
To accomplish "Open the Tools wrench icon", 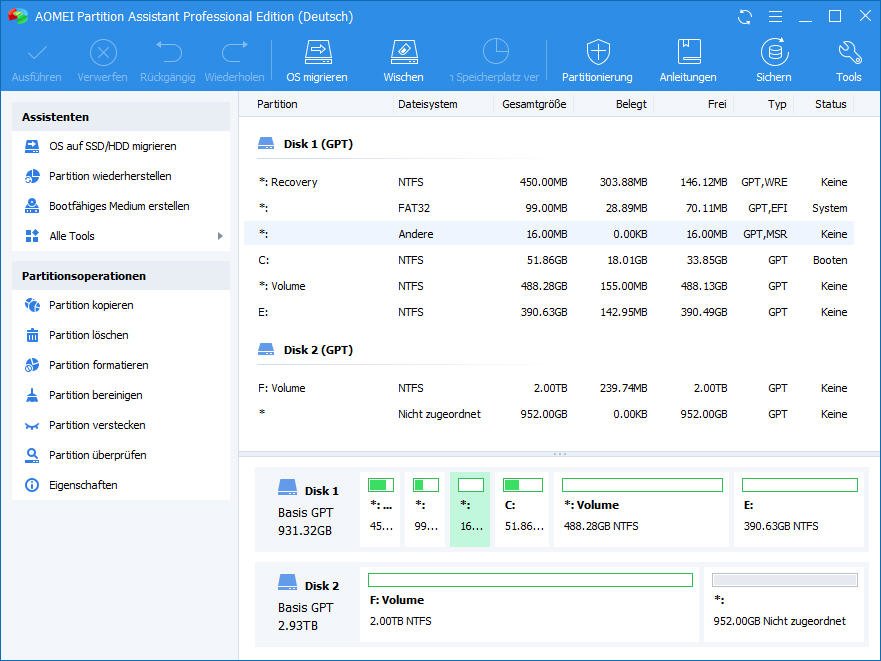I will point(848,52).
